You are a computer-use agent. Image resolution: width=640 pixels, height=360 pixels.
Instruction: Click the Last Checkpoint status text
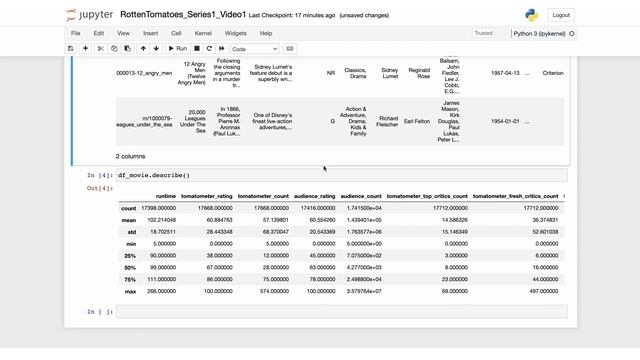[291, 16]
